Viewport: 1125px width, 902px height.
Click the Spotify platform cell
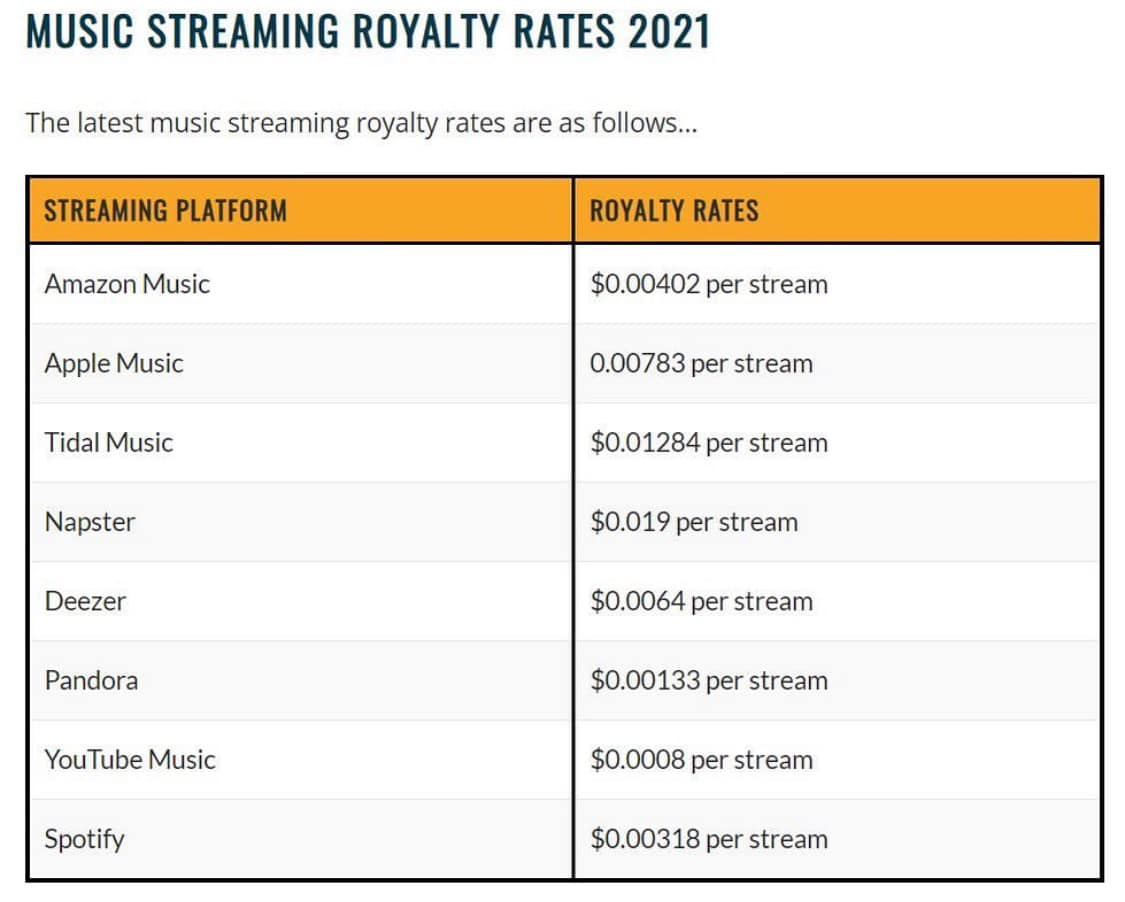tap(84, 839)
